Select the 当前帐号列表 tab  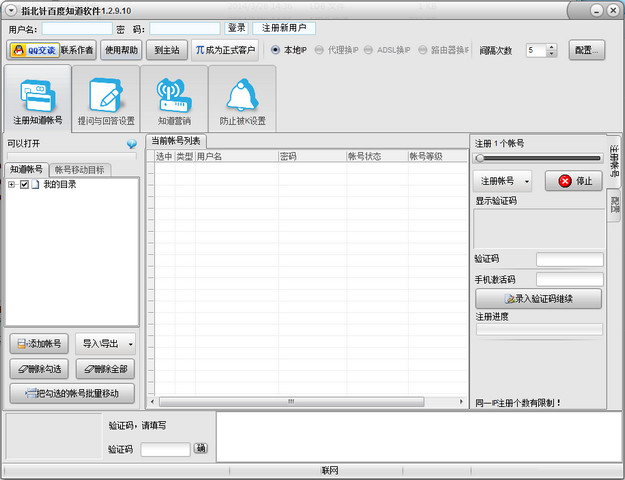click(x=176, y=141)
